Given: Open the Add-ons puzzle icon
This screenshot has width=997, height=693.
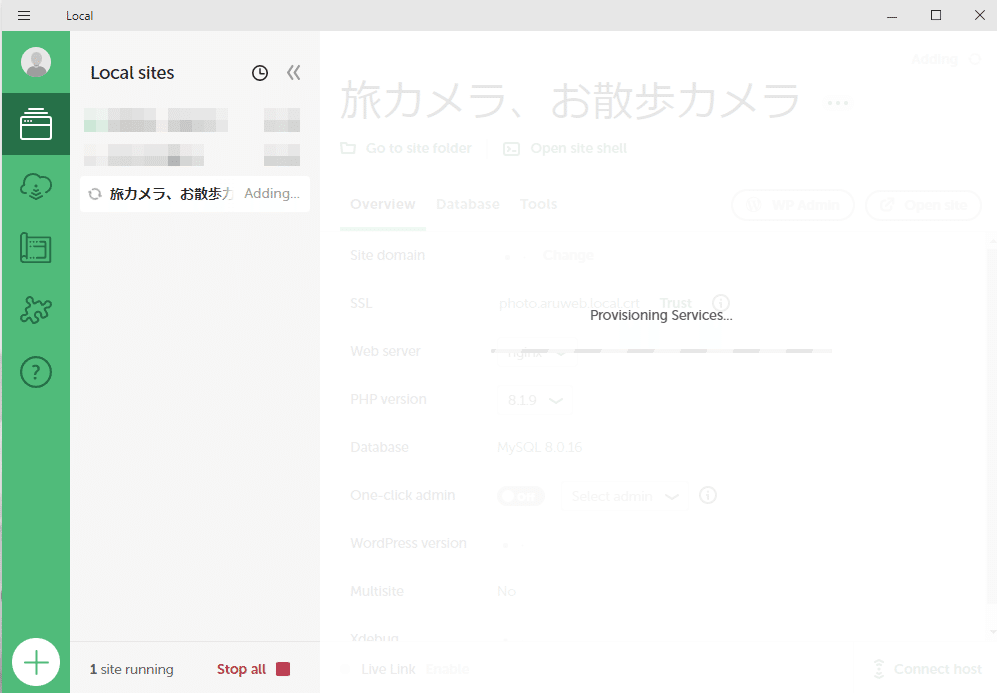Looking at the screenshot, I should tap(36, 310).
